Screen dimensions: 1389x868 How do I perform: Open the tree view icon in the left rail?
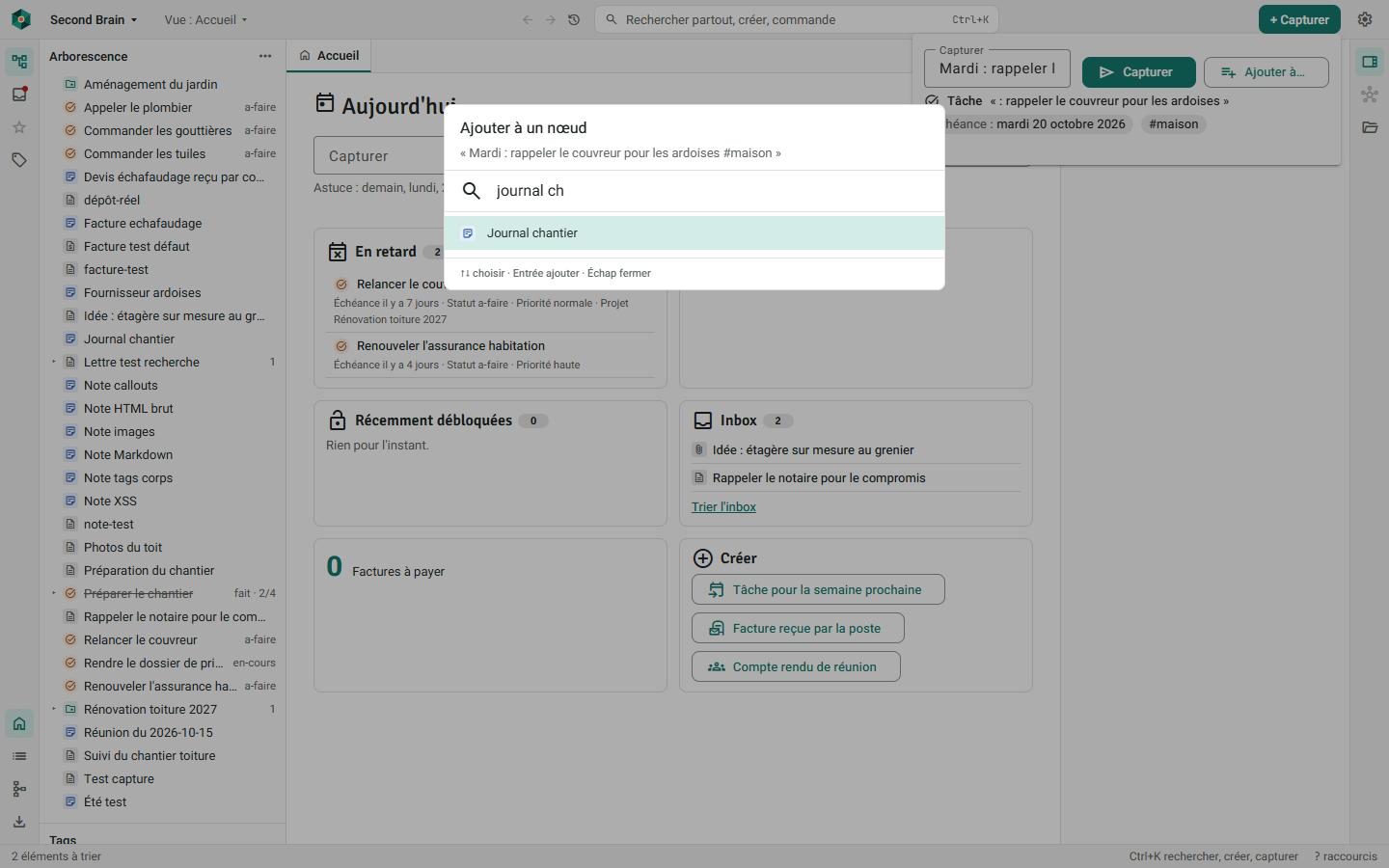[19, 62]
